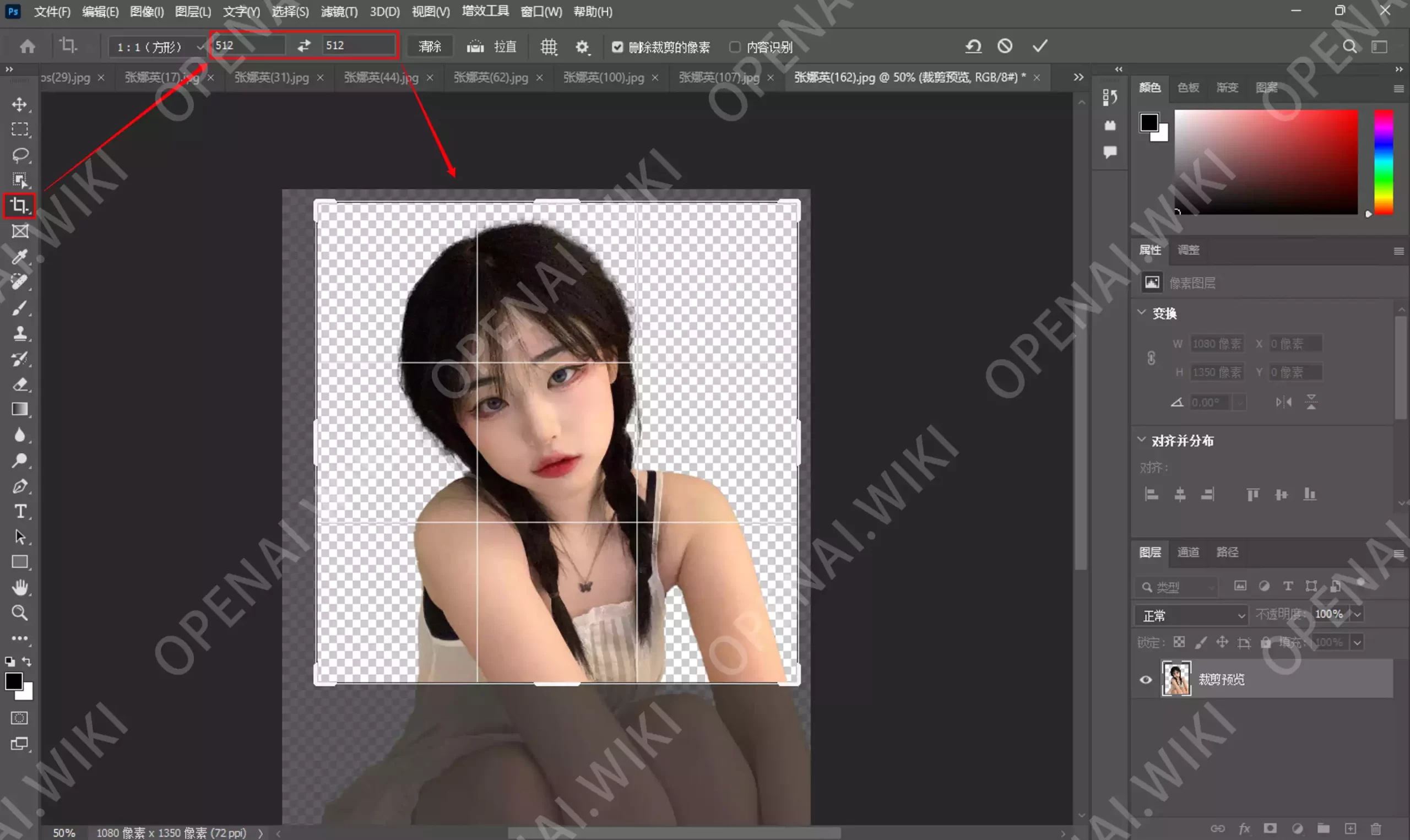Toggle pixel layer filter in Layers panel
This screenshot has width=1410, height=840.
tap(1240, 586)
